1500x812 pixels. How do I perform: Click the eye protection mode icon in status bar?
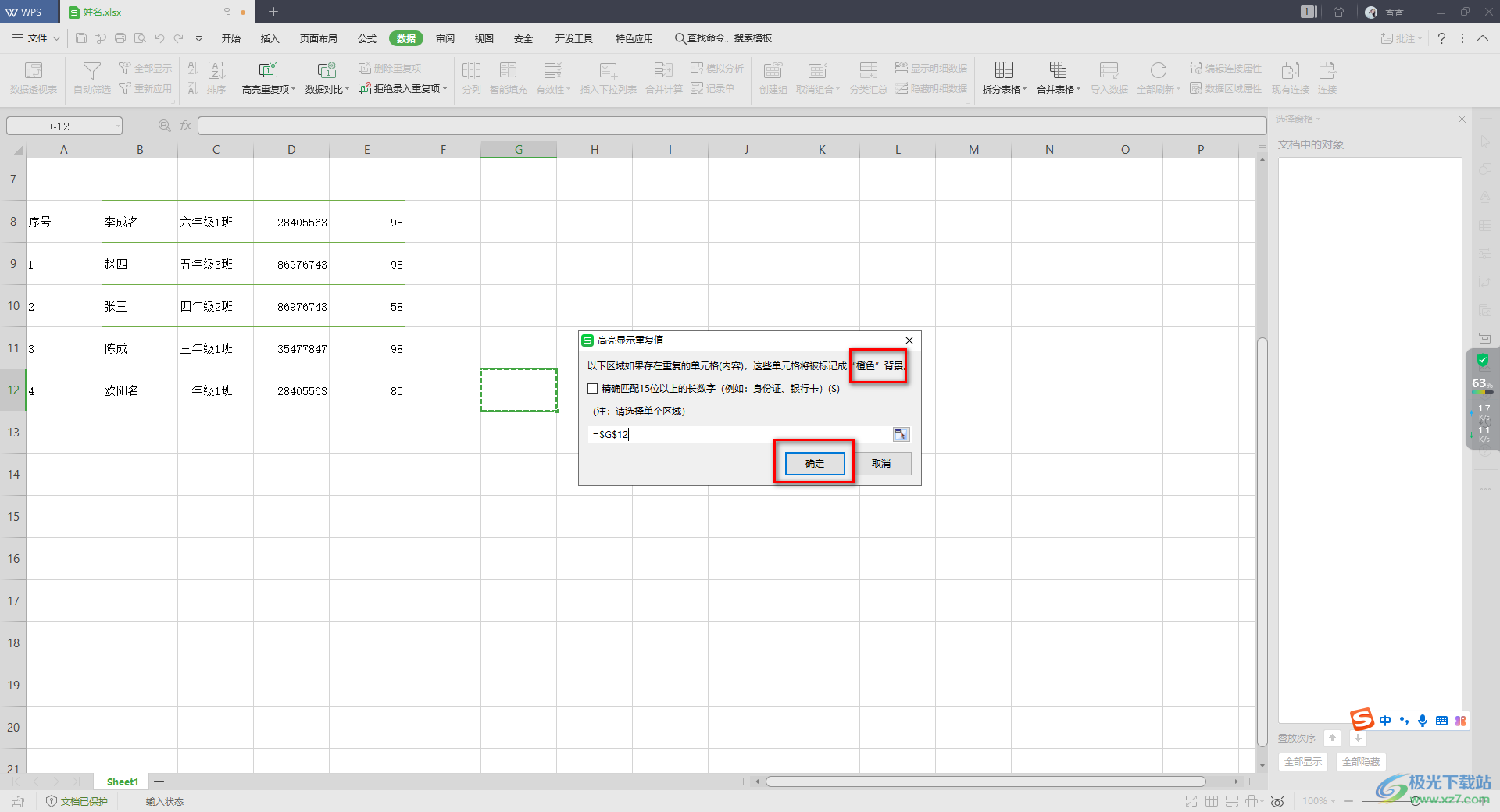pos(1277,801)
